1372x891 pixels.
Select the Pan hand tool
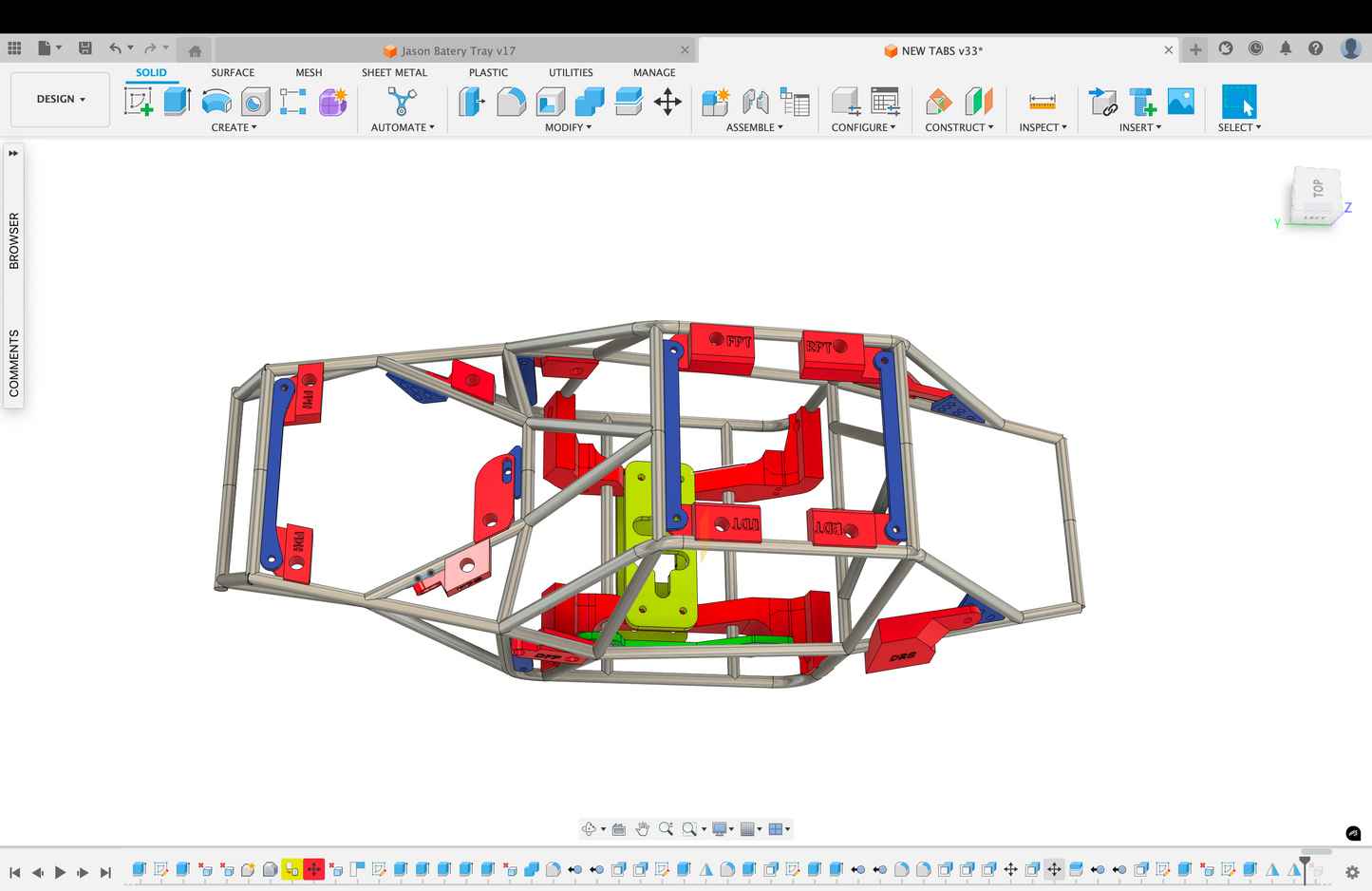click(x=643, y=829)
